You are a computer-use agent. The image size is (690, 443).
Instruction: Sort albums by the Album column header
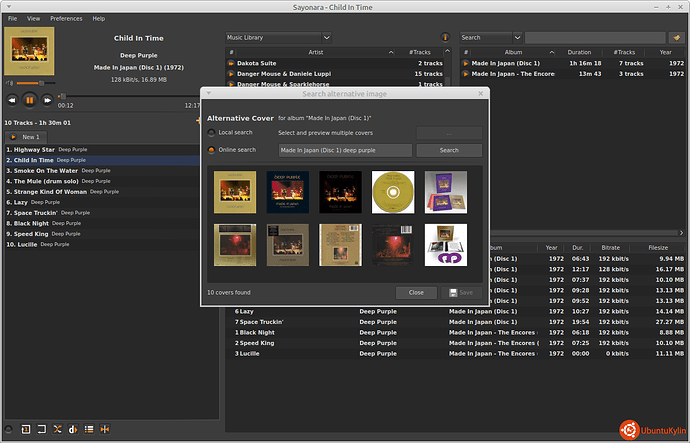pos(513,52)
